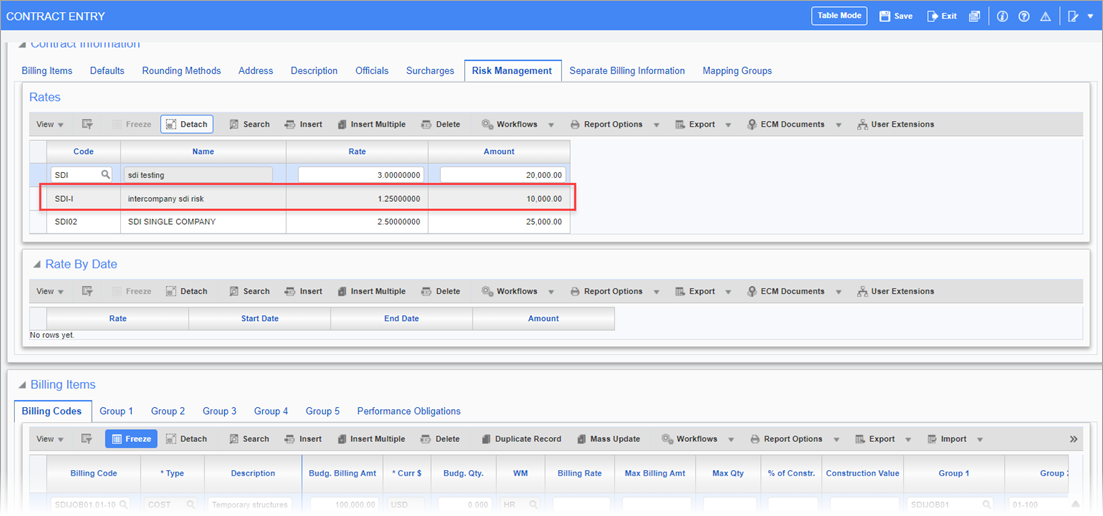Click the 'SDI SINGLE COMPANY' name cell

[203, 221]
